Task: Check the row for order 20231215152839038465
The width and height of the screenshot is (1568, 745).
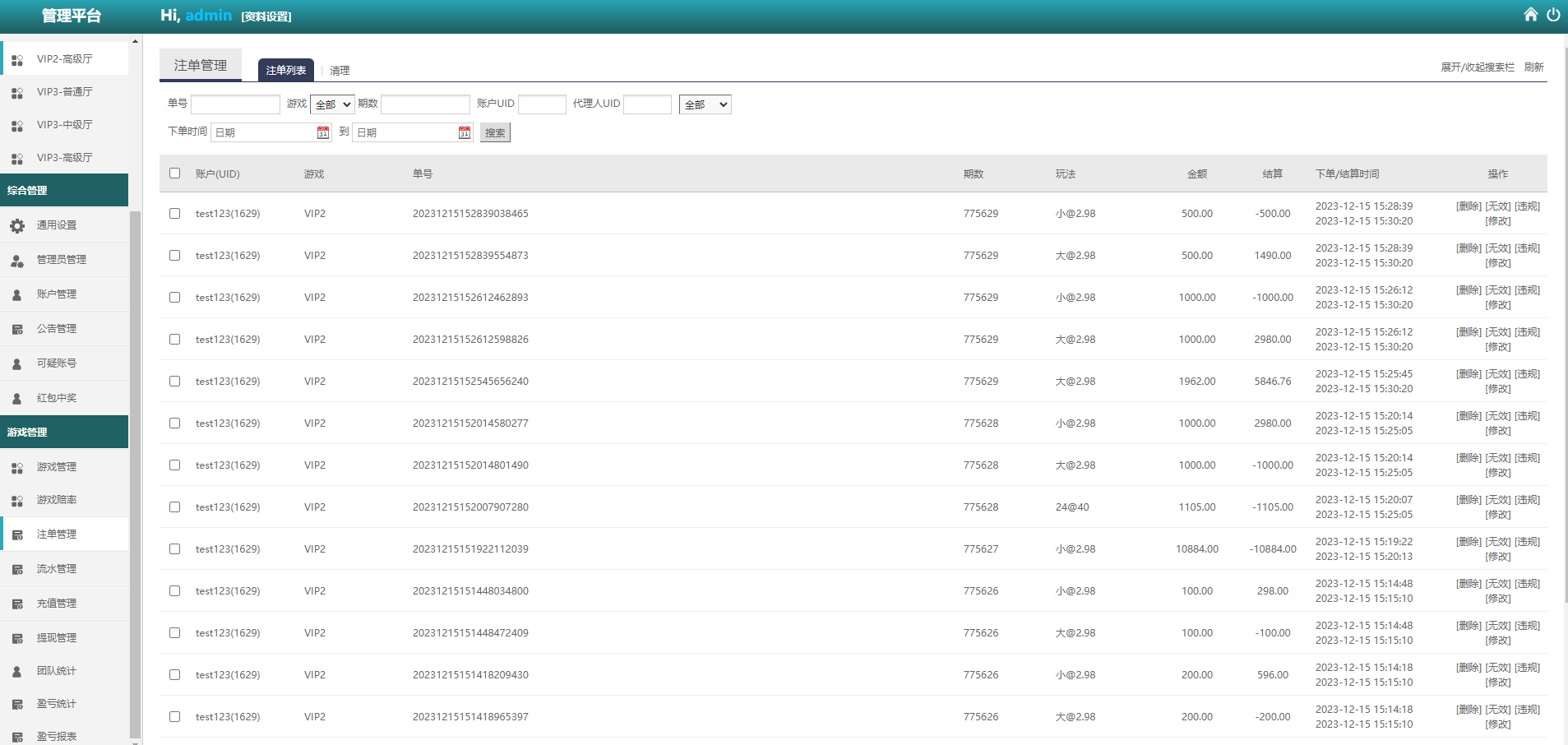Action: coord(174,214)
